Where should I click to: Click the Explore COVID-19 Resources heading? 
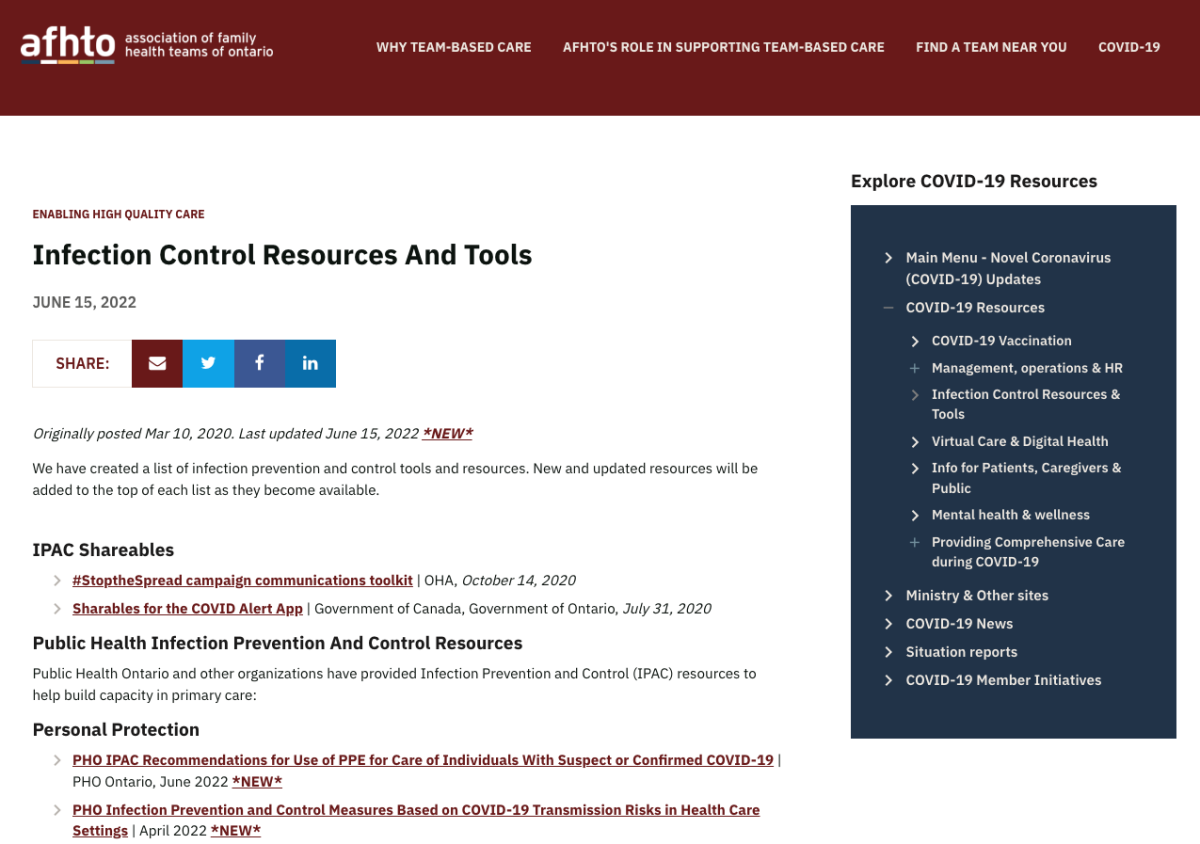coord(974,181)
